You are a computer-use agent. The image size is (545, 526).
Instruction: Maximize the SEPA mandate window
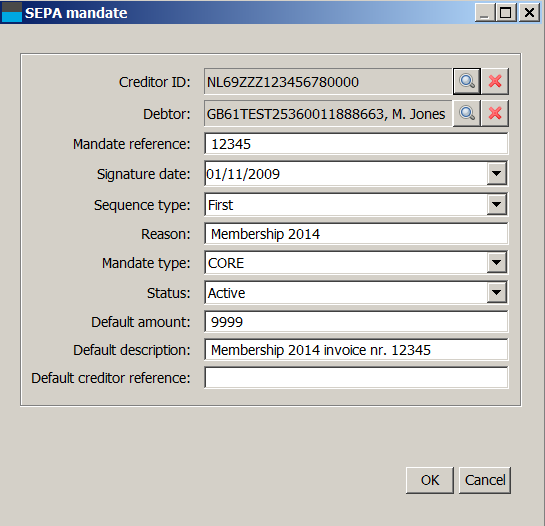tap(506, 13)
